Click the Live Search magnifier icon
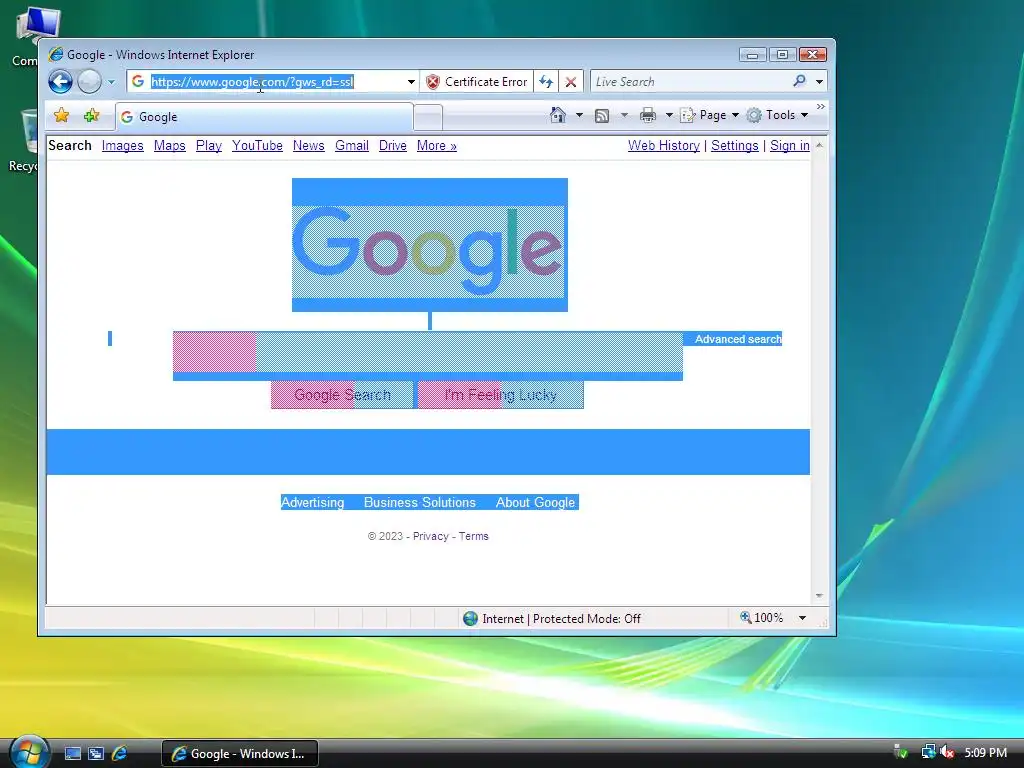 click(799, 81)
